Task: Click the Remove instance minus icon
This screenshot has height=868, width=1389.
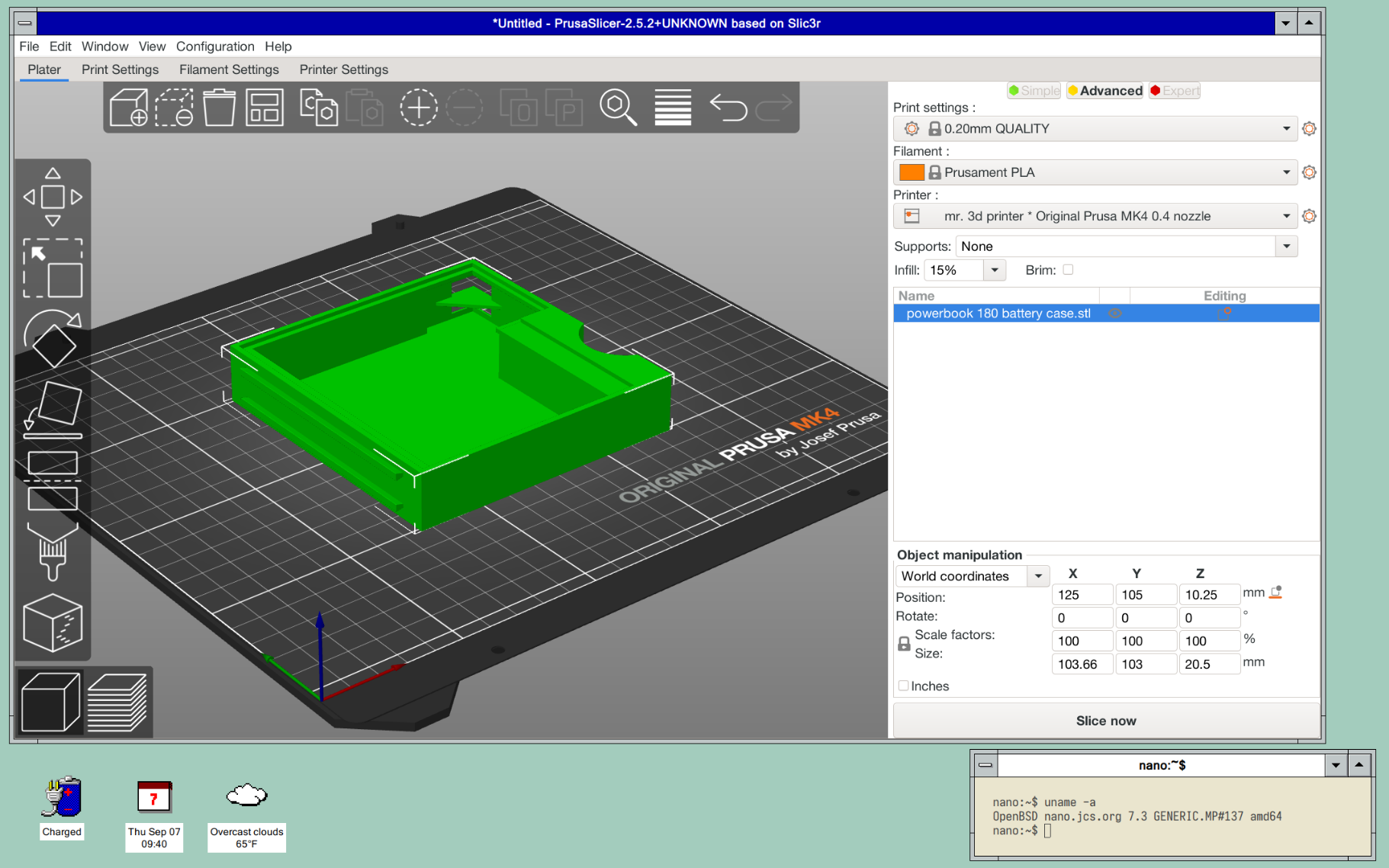Action: pyautogui.click(x=465, y=108)
